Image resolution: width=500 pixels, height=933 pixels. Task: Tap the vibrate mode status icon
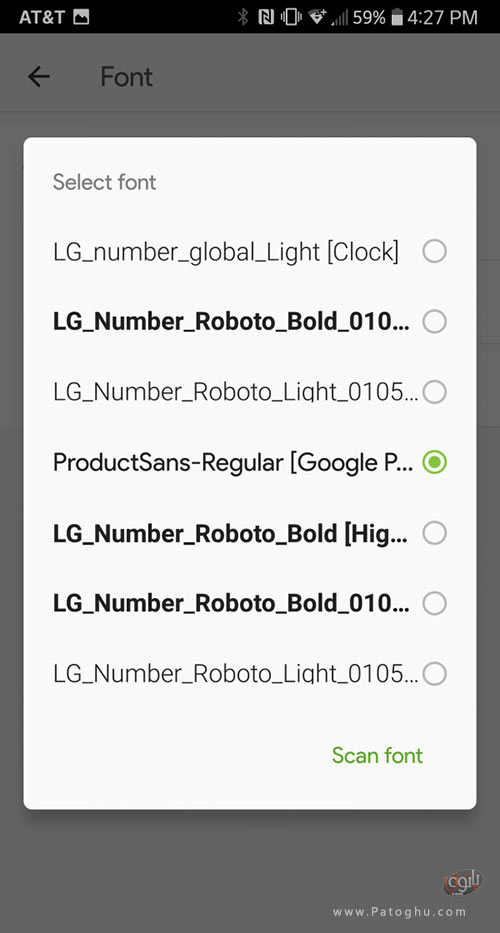290,17
